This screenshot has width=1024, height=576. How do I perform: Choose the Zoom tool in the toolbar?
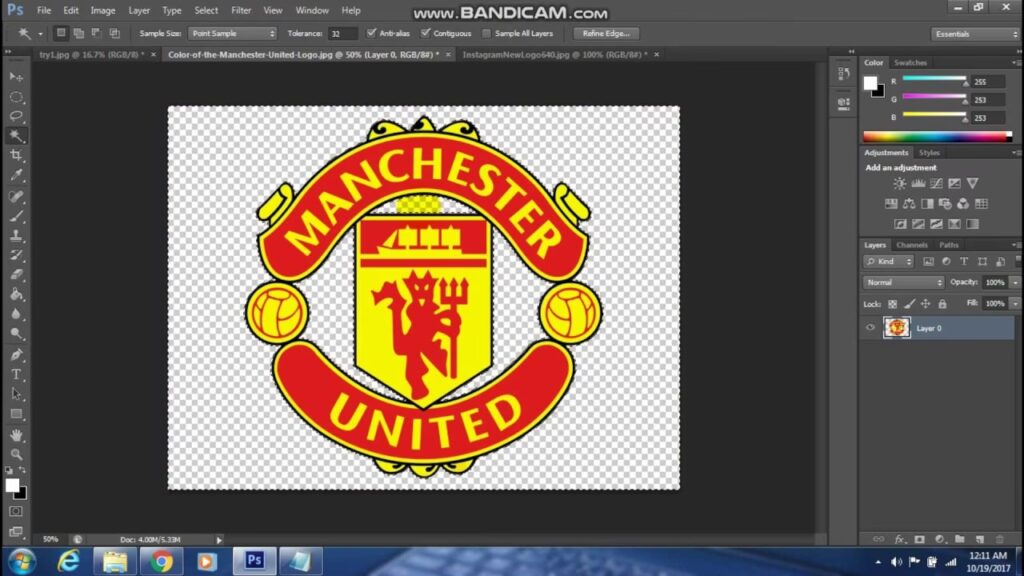(x=16, y=454)
